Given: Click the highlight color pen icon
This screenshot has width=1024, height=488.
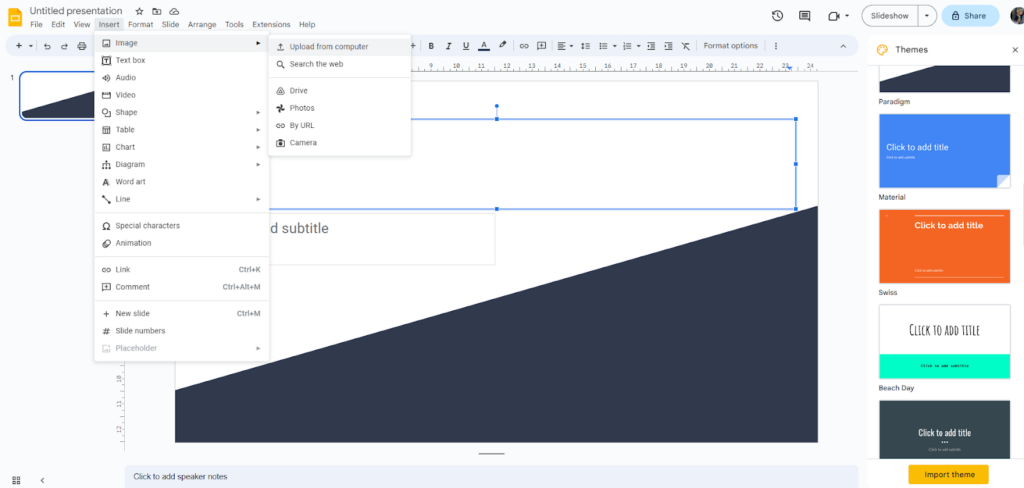Looking at the screenshot, I should point(502,46).
